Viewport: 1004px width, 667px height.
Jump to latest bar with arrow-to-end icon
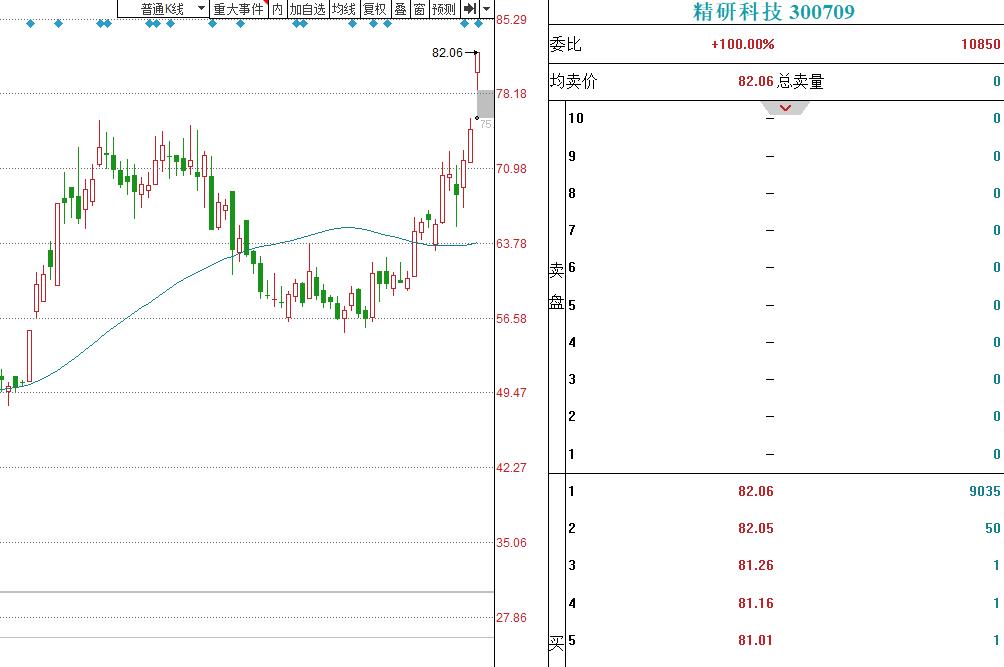click(x=470, y=9)
